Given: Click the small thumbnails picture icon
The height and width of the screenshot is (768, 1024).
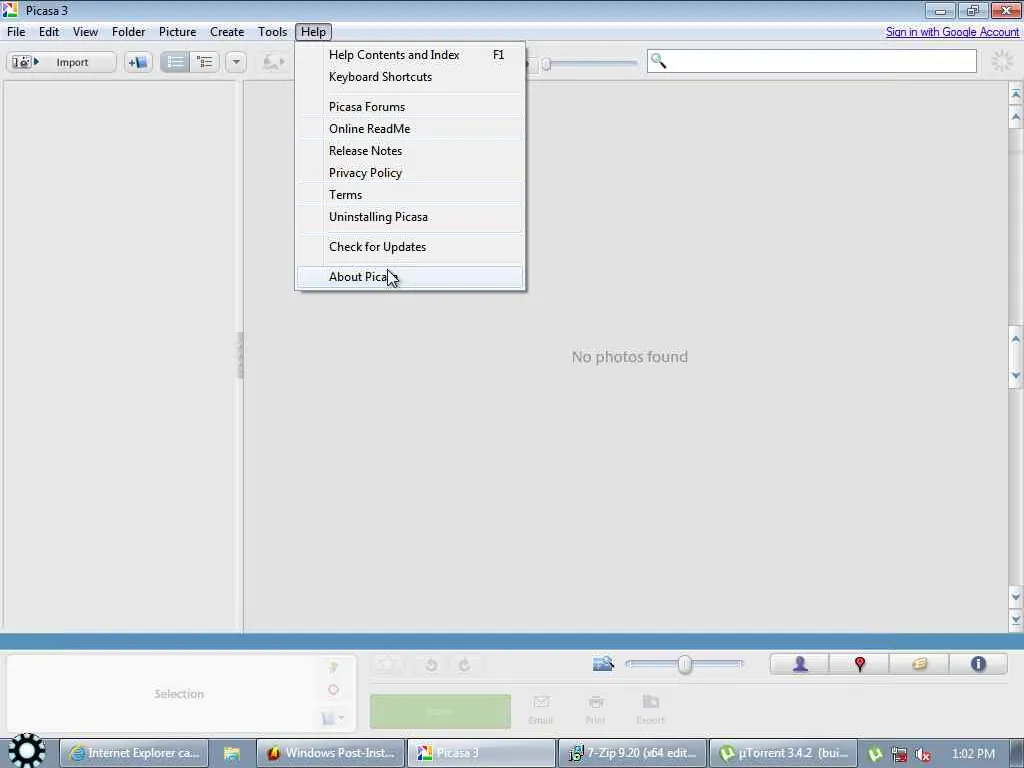Looking at the screenshot, I should tap(603, 664).
